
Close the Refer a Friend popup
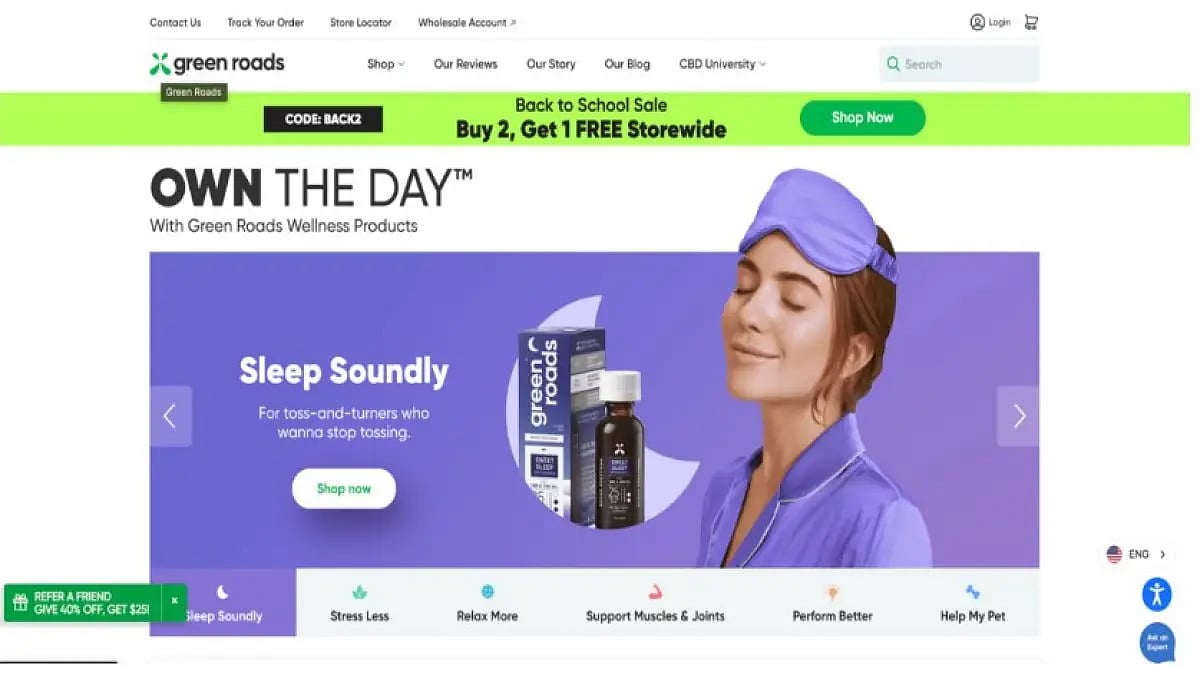[x=174, y=601]
